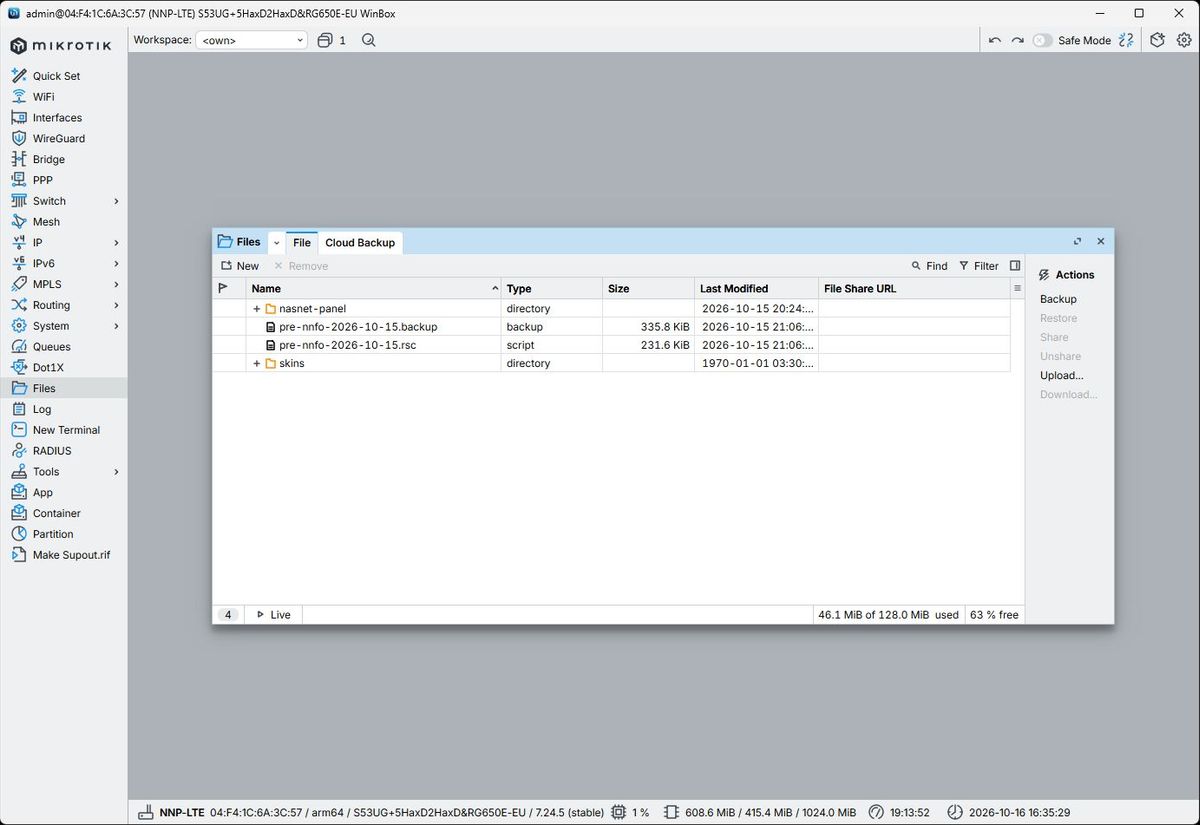Click the uptime 19:13:52 status
1200x825 pixels.
tap(898, 812)
